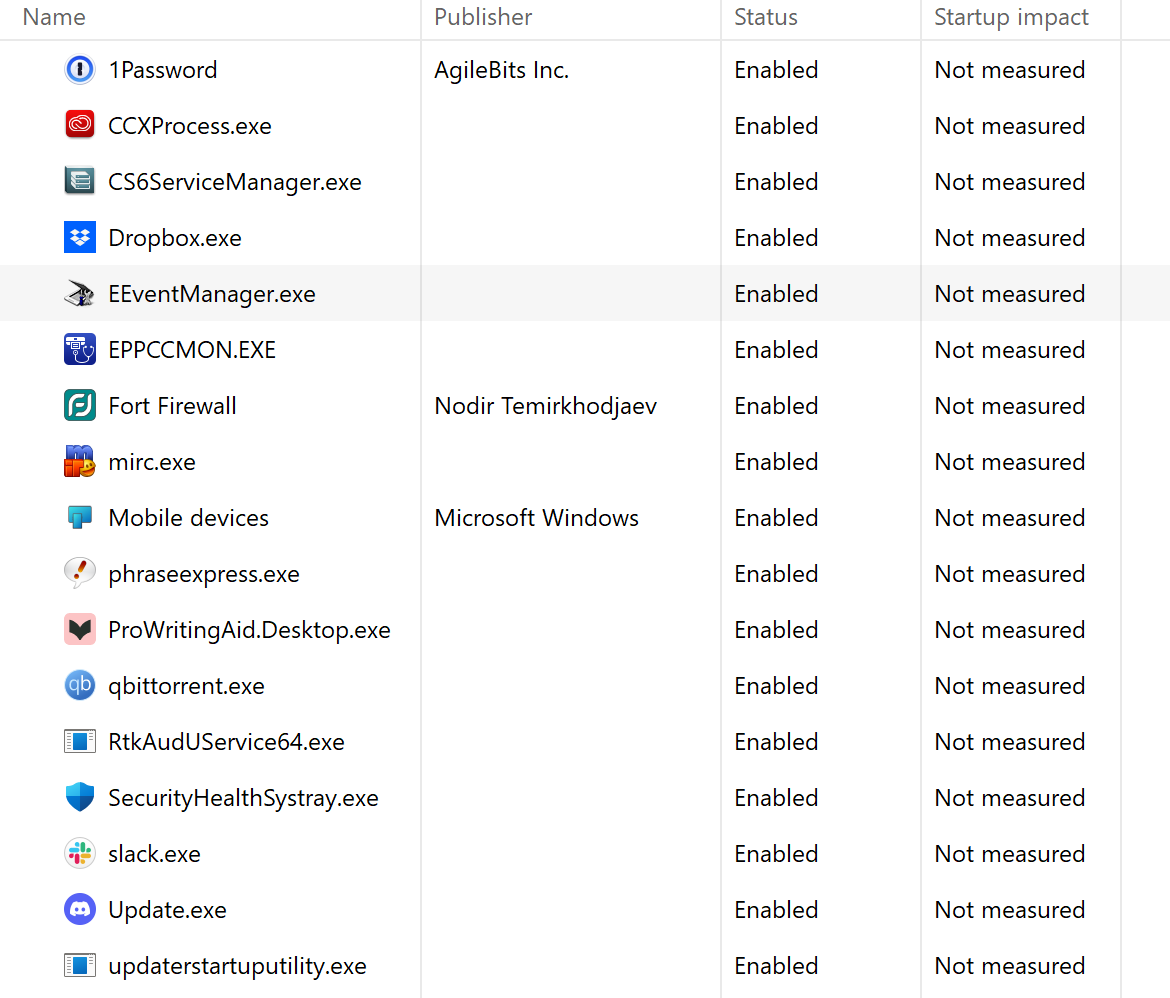Click Enabled status for CS6ServiceManager.exe
The image size is (1170, 998).
(776, 182)
